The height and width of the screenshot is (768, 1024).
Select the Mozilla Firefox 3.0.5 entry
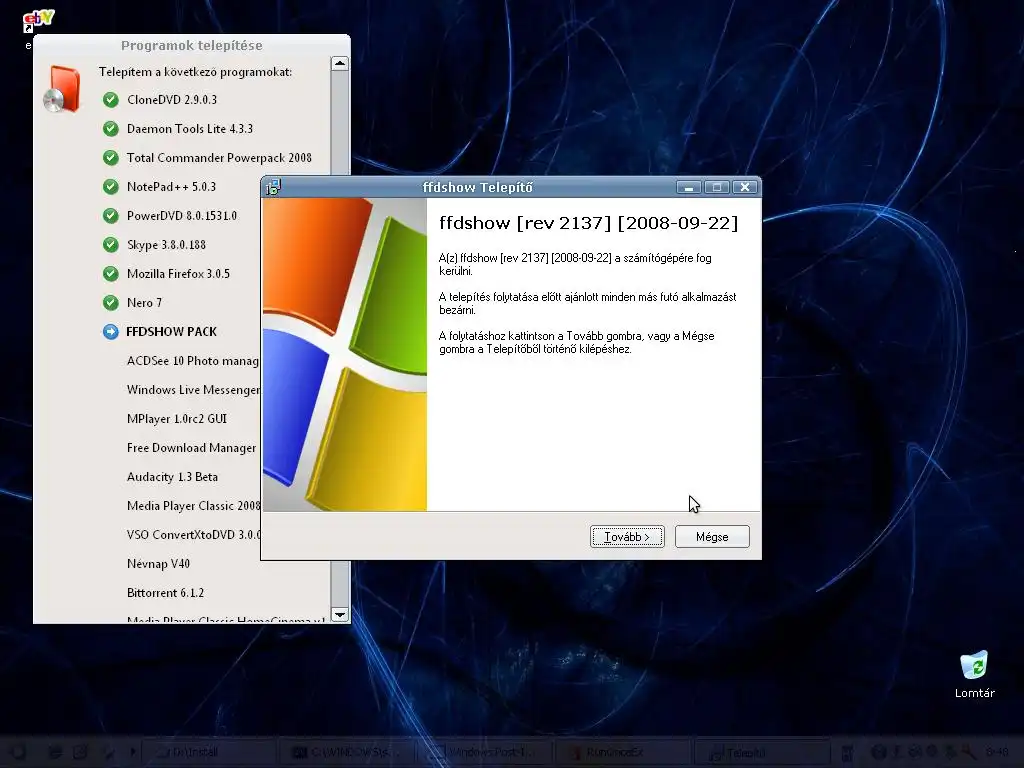178,274
